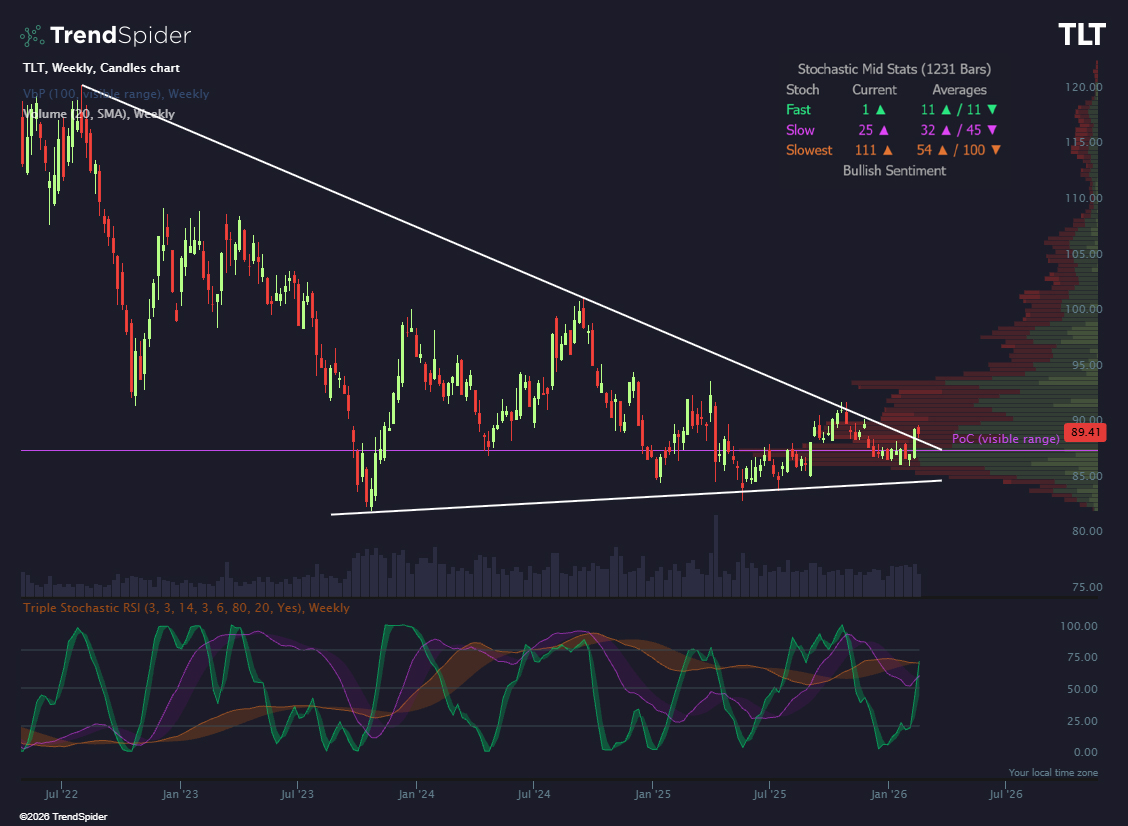Click the TLT ticker symbol in the top corner

[1081, 35]
